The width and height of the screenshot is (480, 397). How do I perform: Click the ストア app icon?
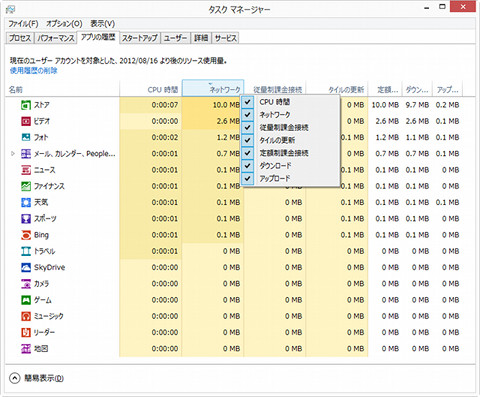(26, 105)
